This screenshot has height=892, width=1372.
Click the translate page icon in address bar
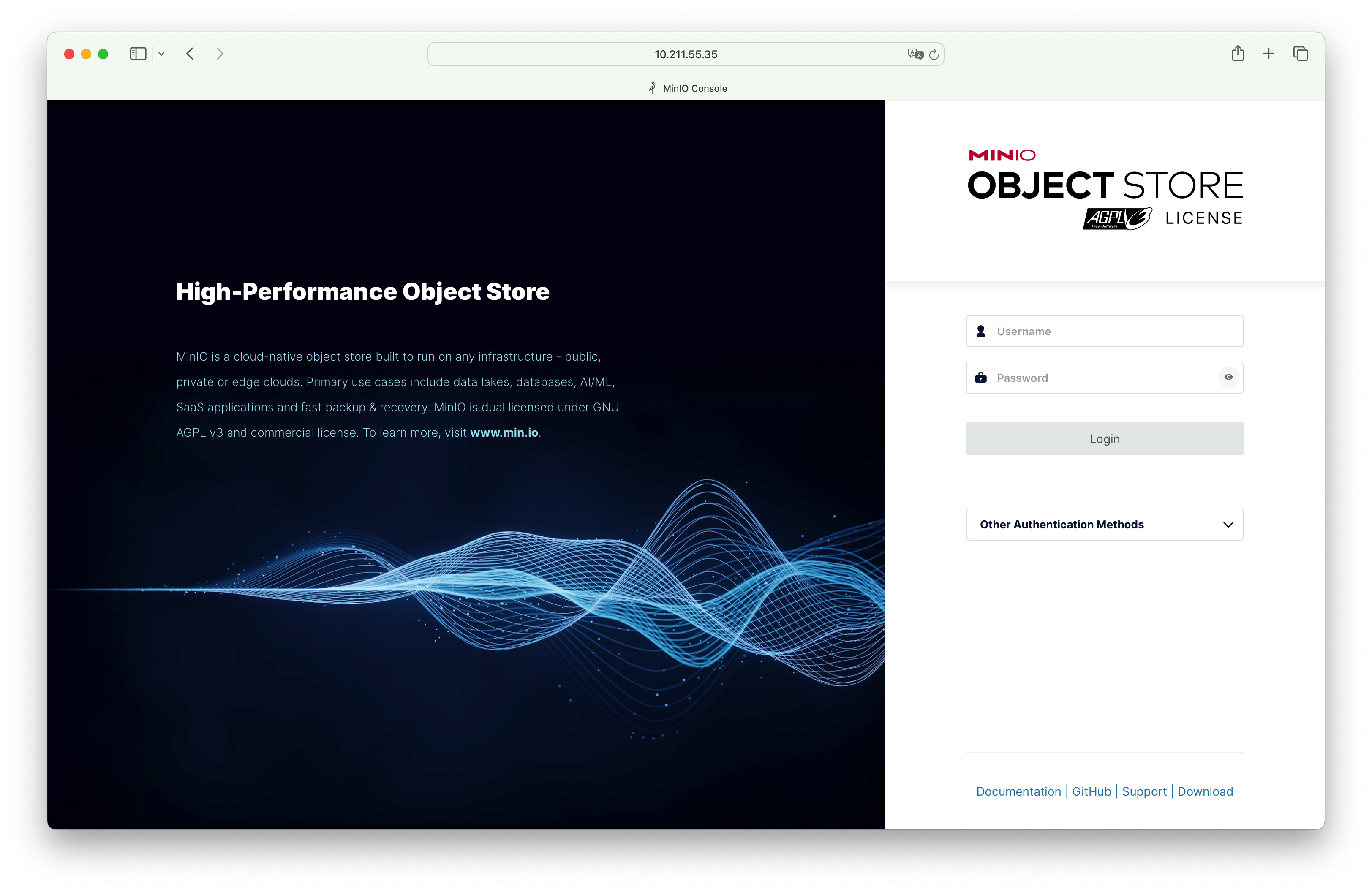915,54
